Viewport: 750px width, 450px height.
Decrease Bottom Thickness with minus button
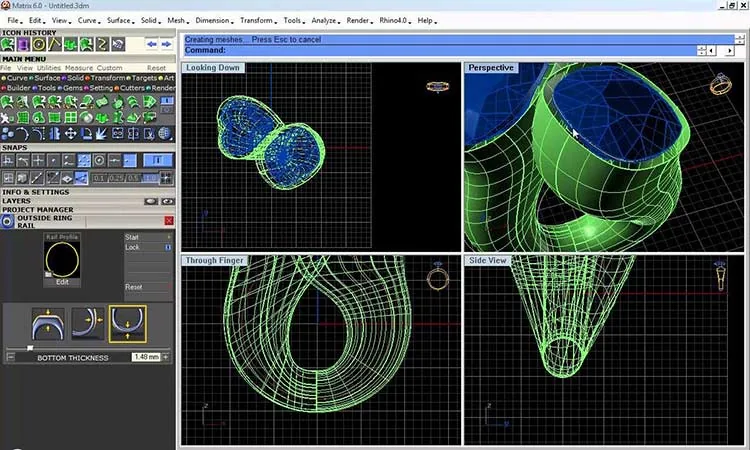[11, 357]
